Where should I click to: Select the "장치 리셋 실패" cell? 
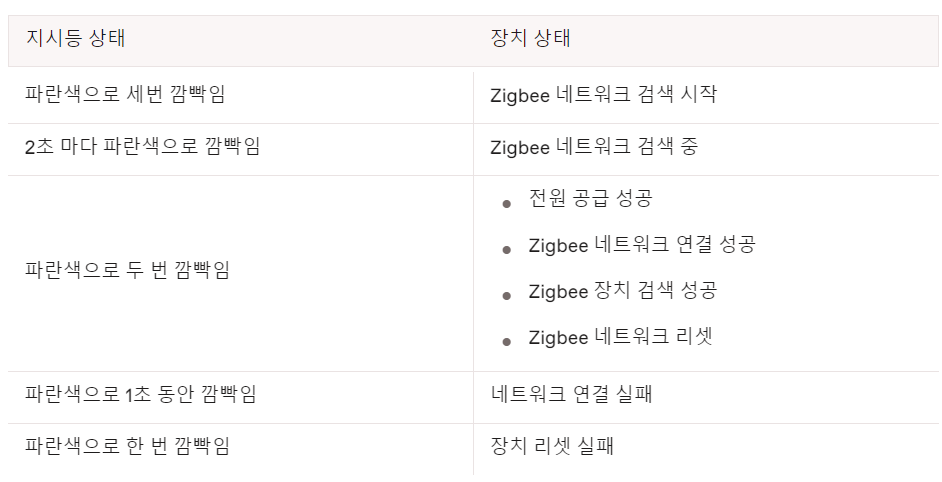pyautogui.click(x=552, y=446)
